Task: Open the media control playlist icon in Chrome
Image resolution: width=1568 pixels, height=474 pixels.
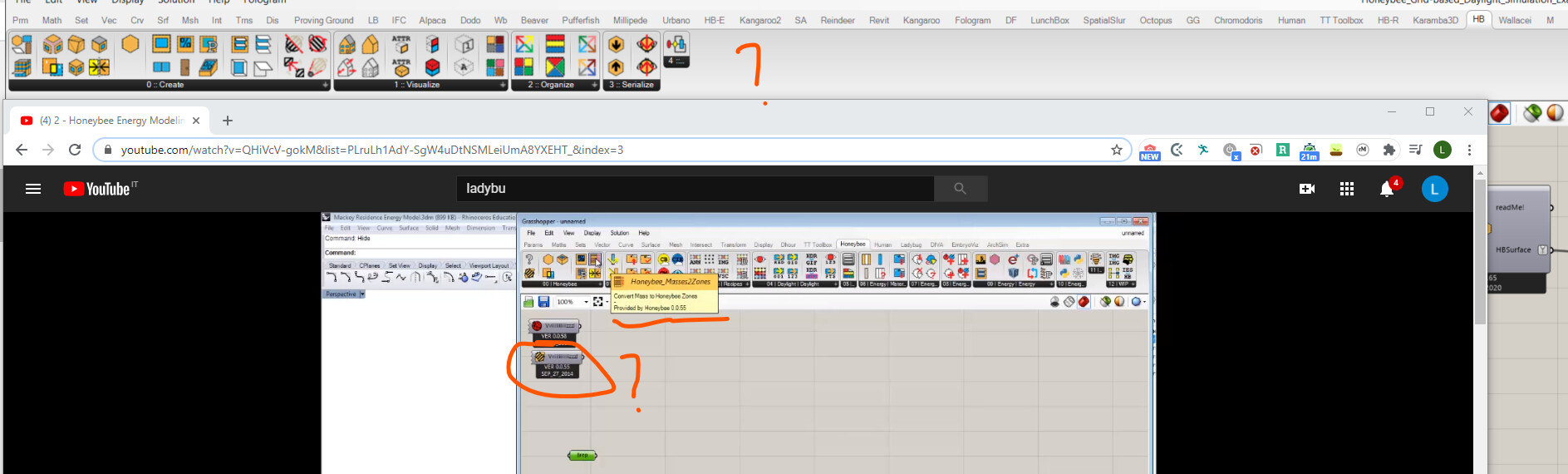Action: (1415, 150)
